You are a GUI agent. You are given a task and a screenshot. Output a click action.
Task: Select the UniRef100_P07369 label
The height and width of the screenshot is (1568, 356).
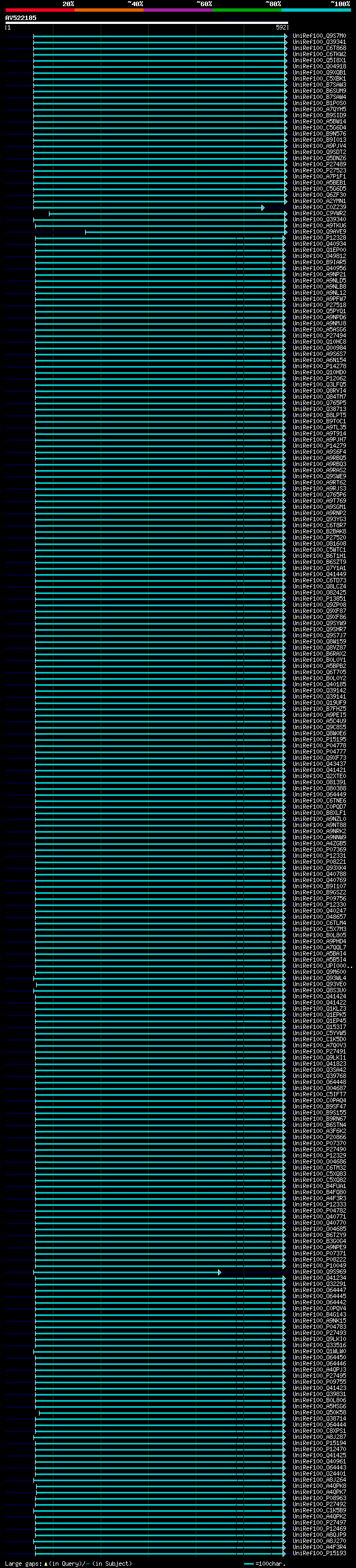tap(319, 849)
